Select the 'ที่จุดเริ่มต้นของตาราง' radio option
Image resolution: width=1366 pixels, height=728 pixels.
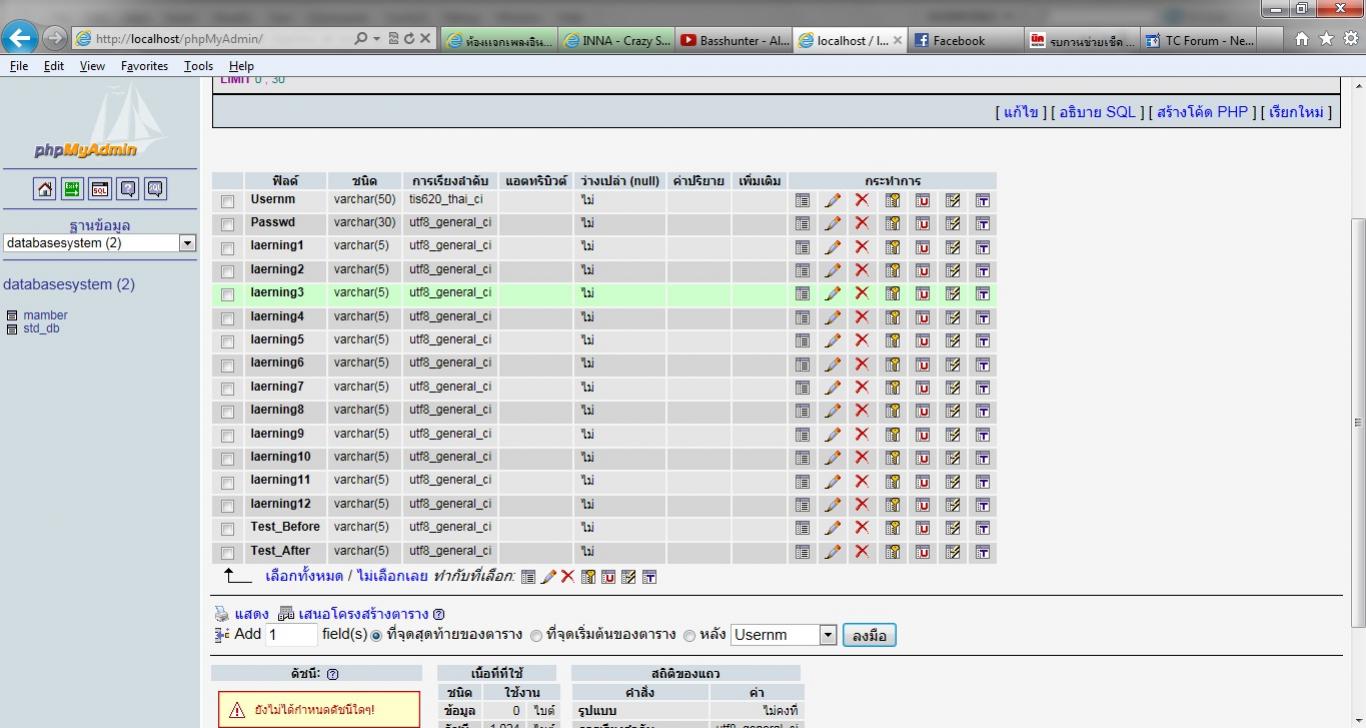(537, 635)
